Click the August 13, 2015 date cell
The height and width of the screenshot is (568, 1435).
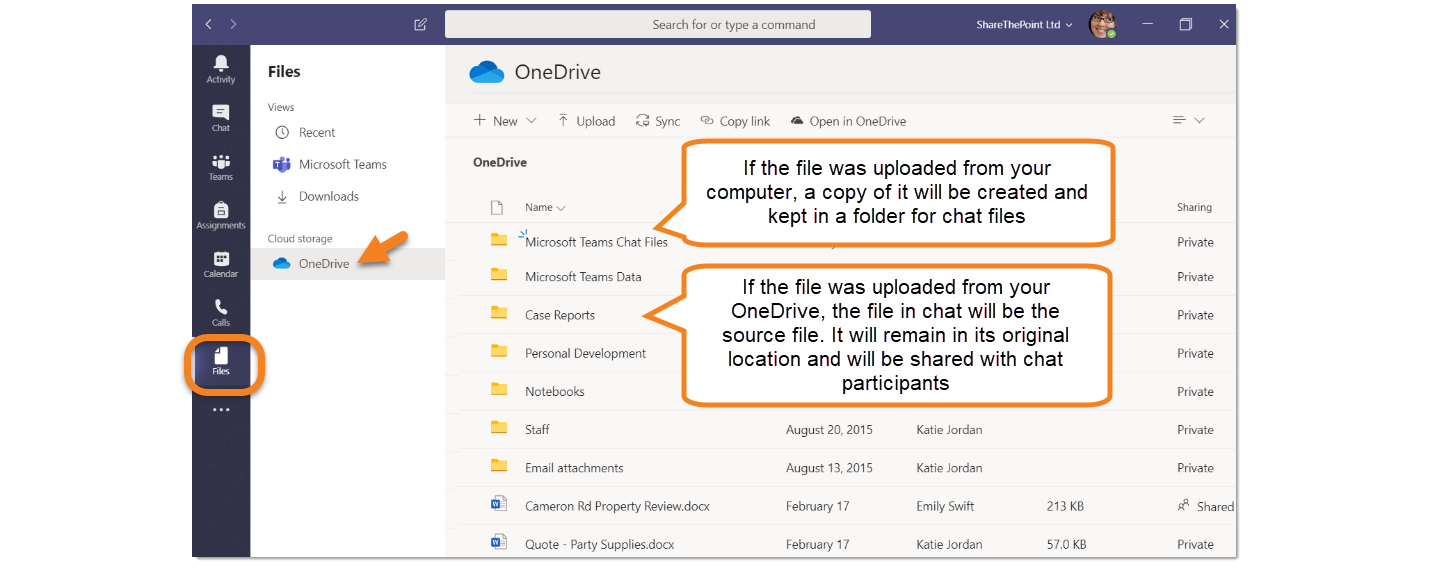point(829,468)
